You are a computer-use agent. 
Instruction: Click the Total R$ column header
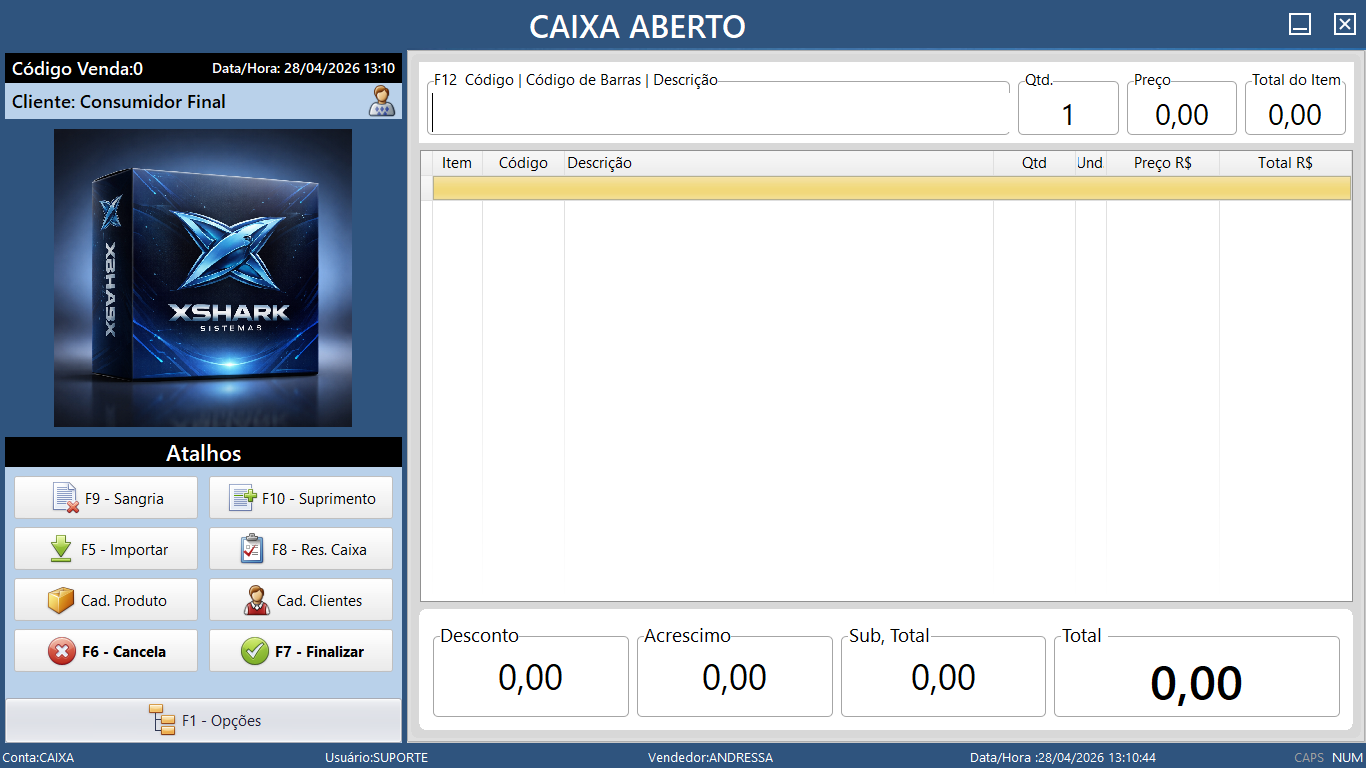[1285, 163]
